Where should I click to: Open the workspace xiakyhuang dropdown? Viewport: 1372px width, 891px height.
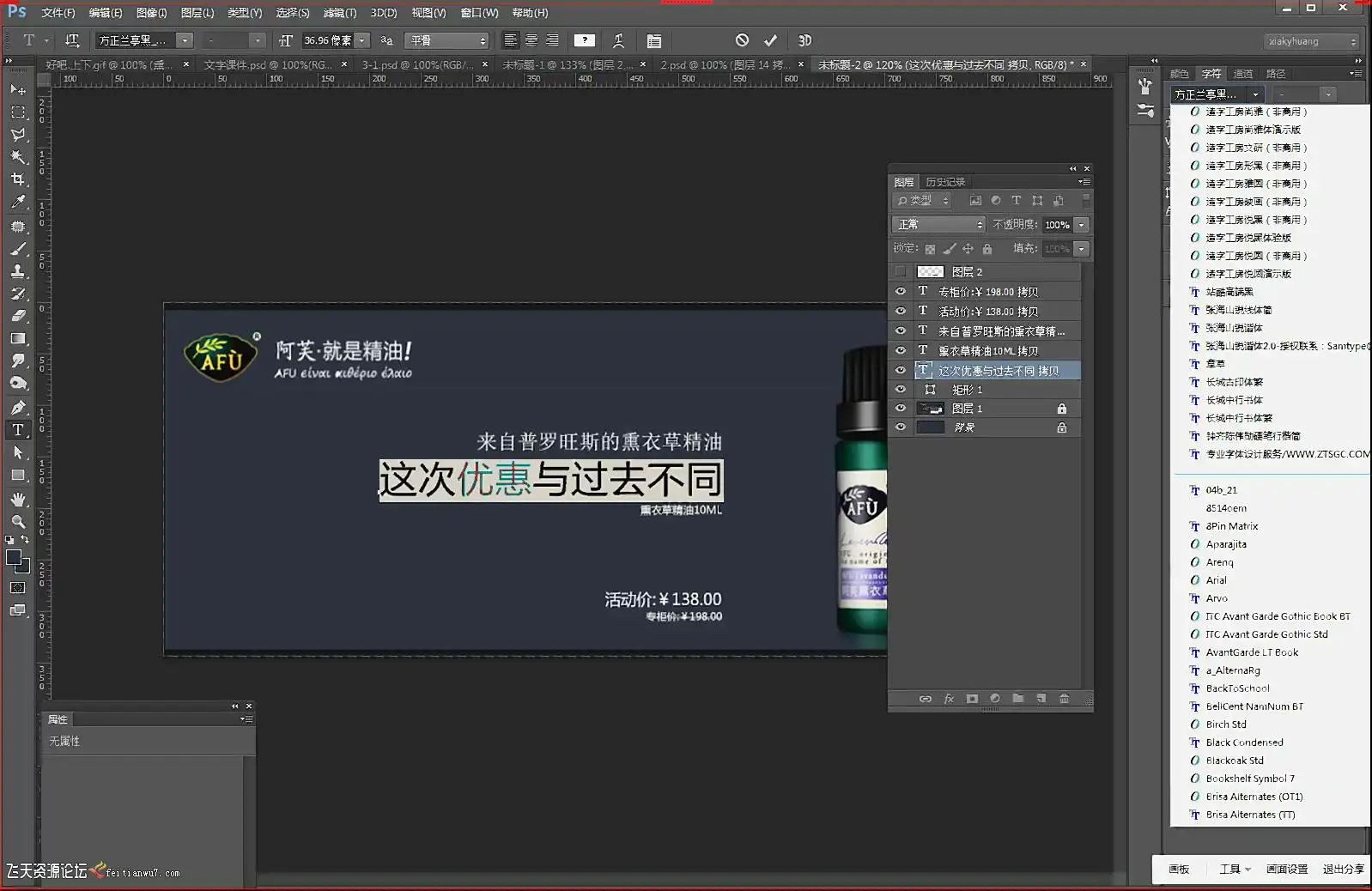click(x=1311, y=41)
